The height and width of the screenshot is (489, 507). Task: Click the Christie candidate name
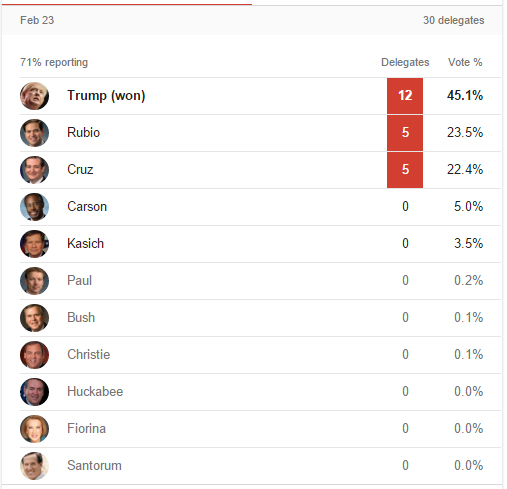(x=88, y=354)
